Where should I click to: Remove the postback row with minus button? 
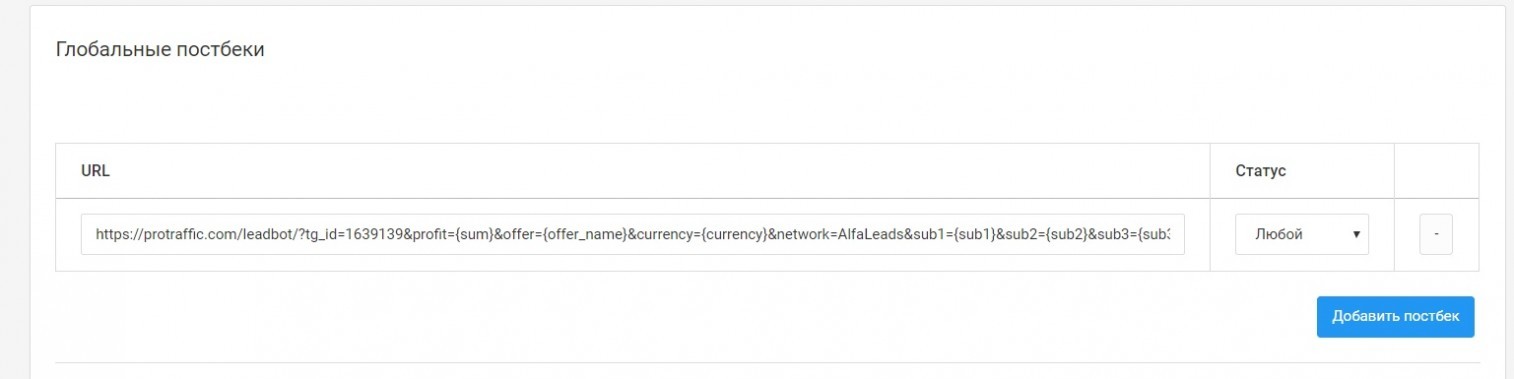click(1436, 234)
